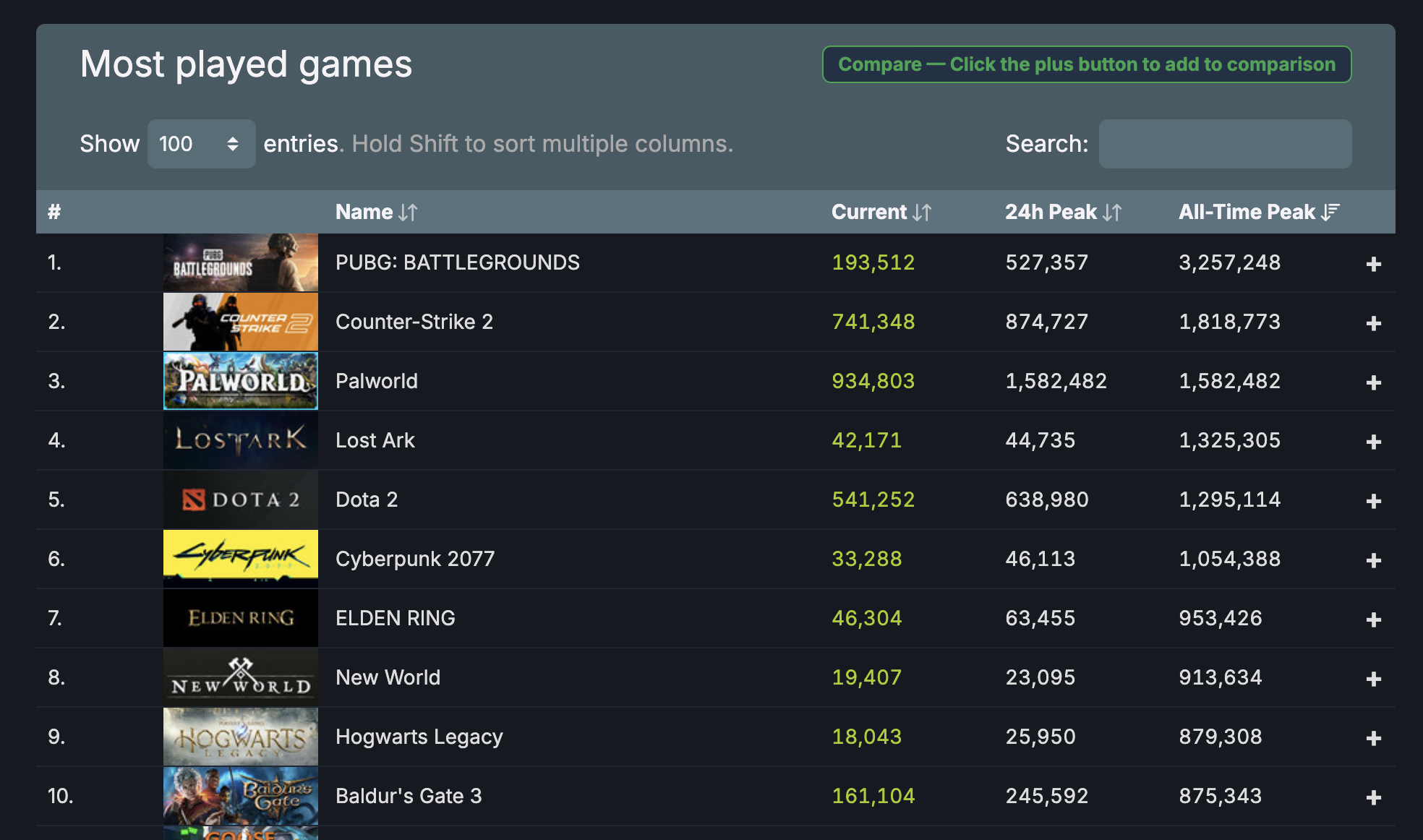The width and height of the screenshot is (1423, 840).
Task: Add Counter-Strike 2 to comparison with plus
Action: (1374, 323)
